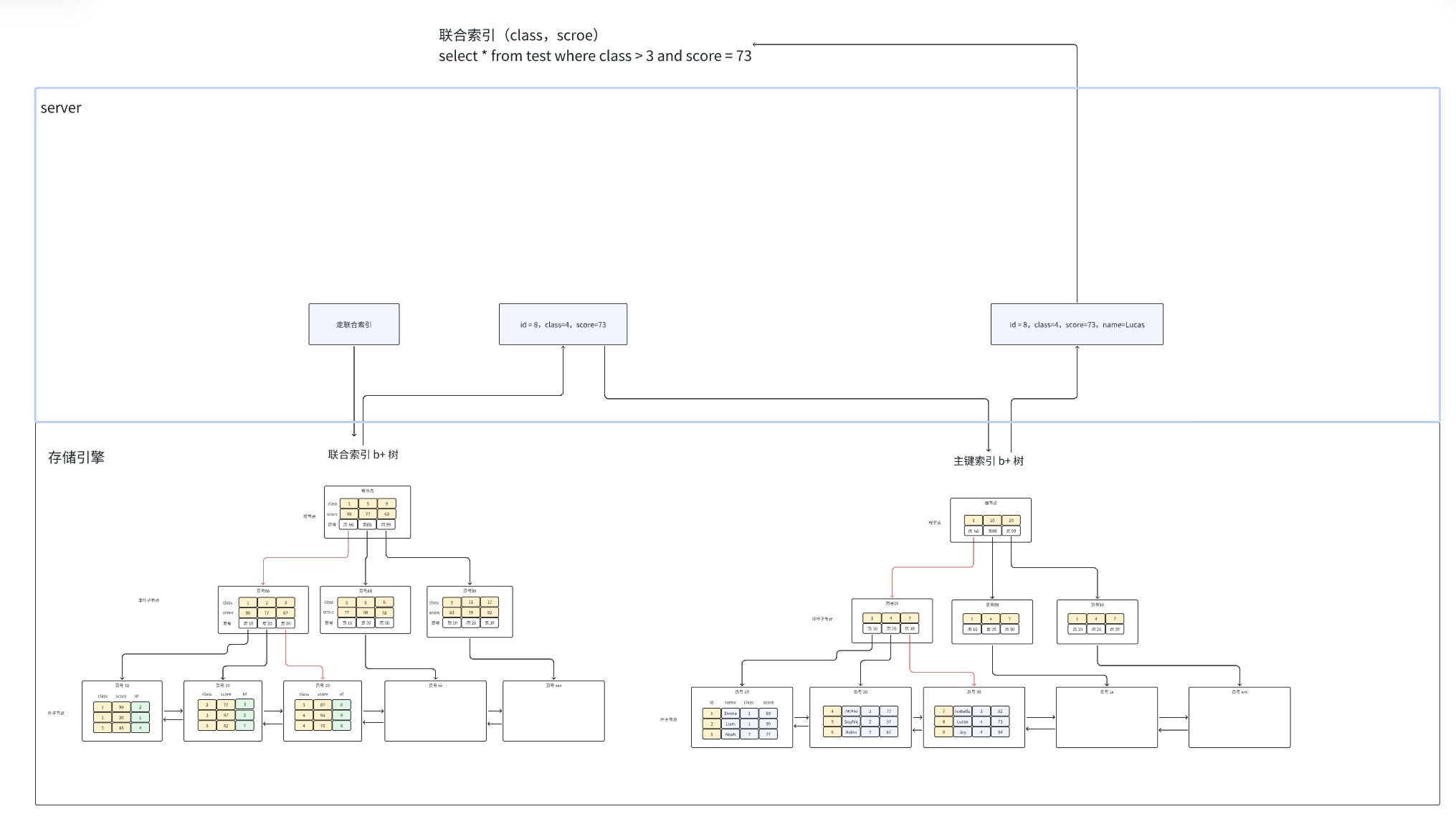The height and width of the screenshot is (819, 1456).
Task: Click leaf page containing Emma, Liam, Noah
Action: click(x=741, y=718)
